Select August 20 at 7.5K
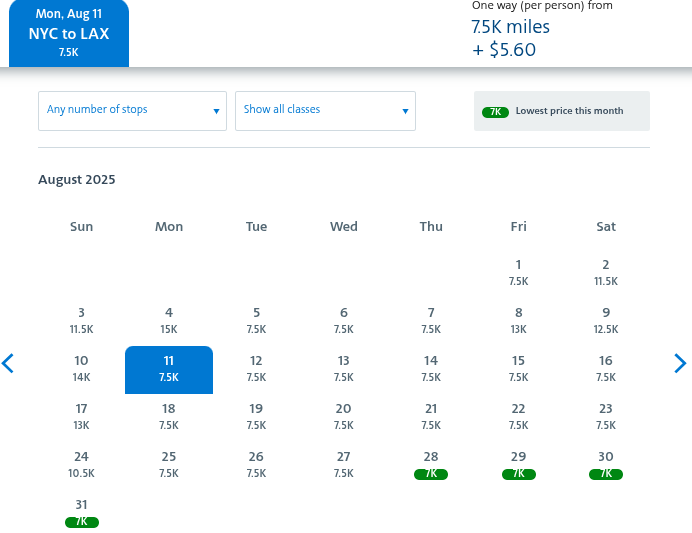Viewport: 692px width, 533px height. pos(343,418)
